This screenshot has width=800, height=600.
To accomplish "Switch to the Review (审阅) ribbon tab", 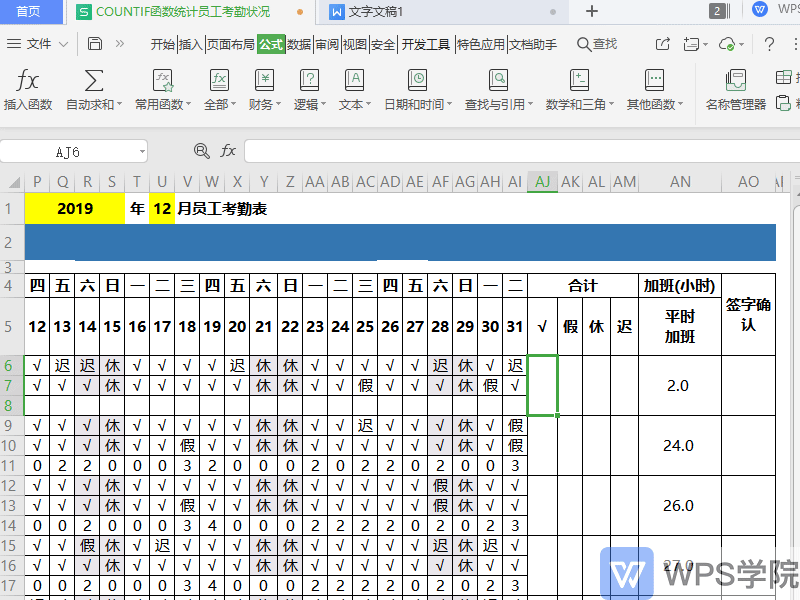I will [x=327, y=44].
